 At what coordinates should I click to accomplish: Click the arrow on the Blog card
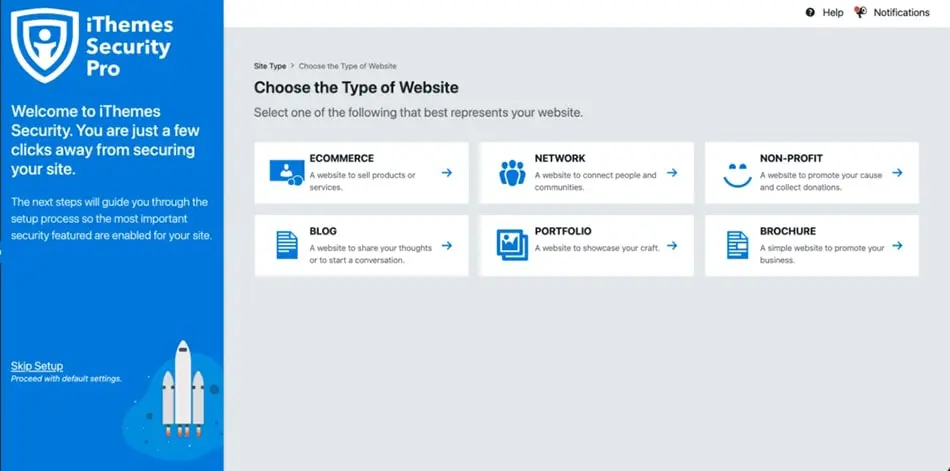447,246
